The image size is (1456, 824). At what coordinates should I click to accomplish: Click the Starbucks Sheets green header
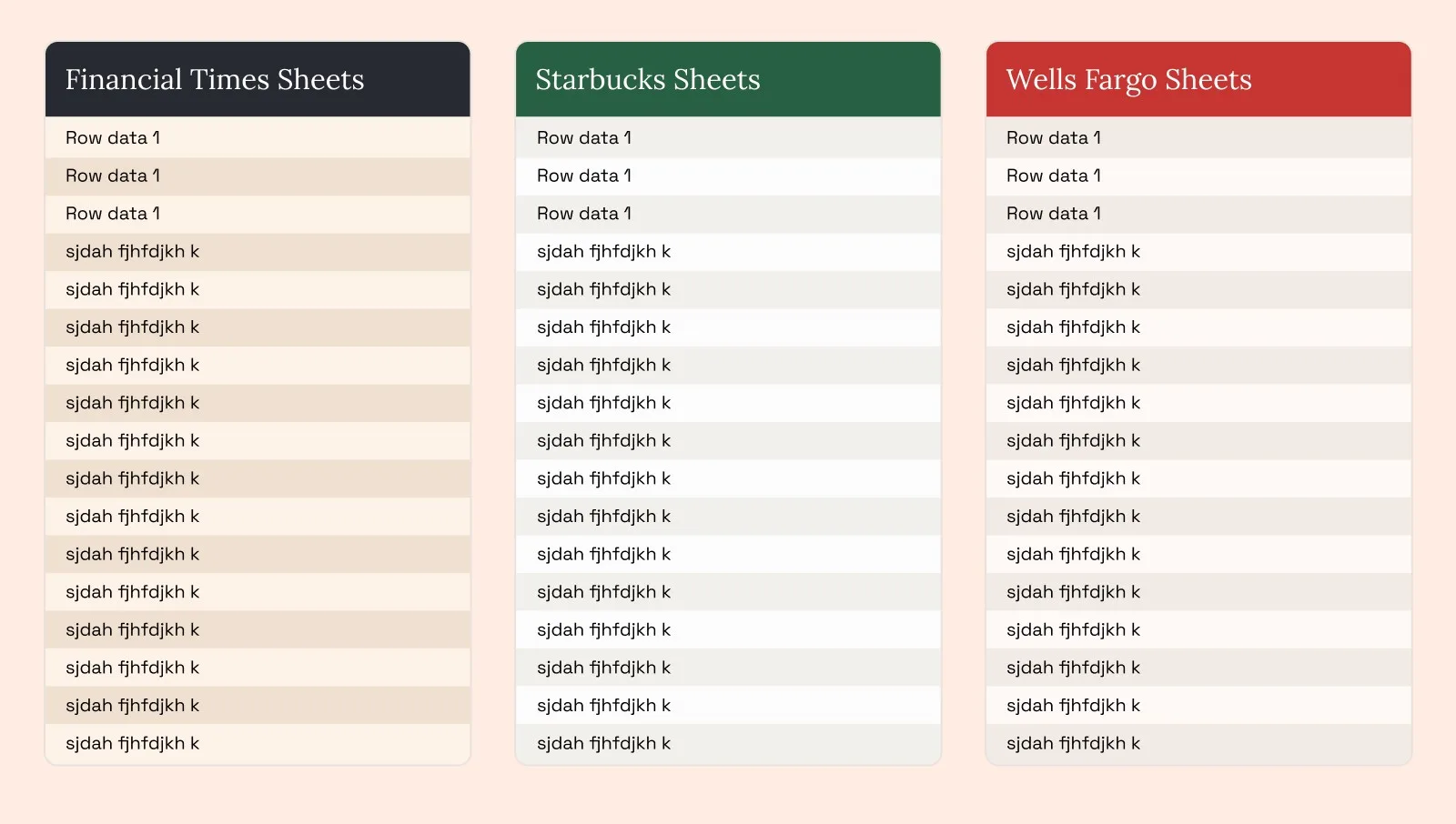[728, 80]
